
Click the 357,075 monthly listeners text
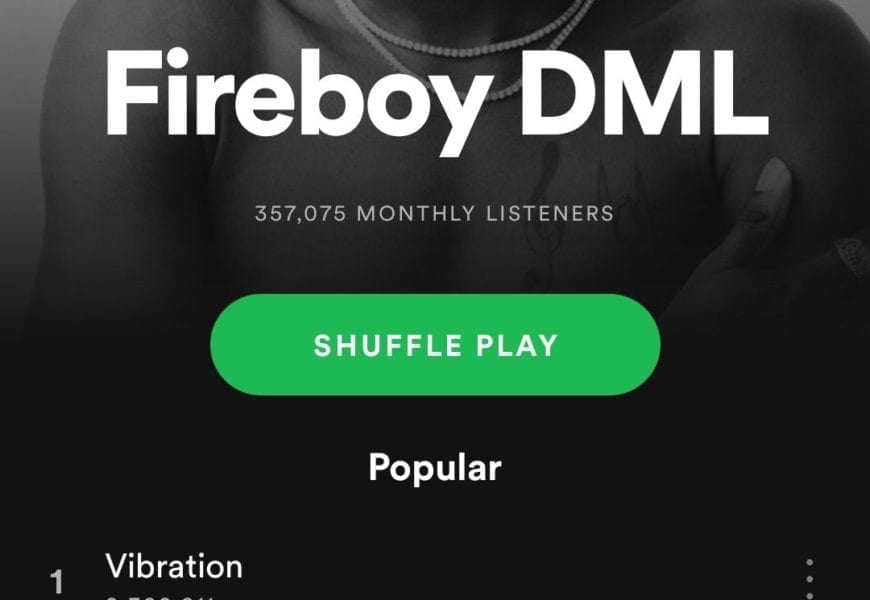click(434, 214)
